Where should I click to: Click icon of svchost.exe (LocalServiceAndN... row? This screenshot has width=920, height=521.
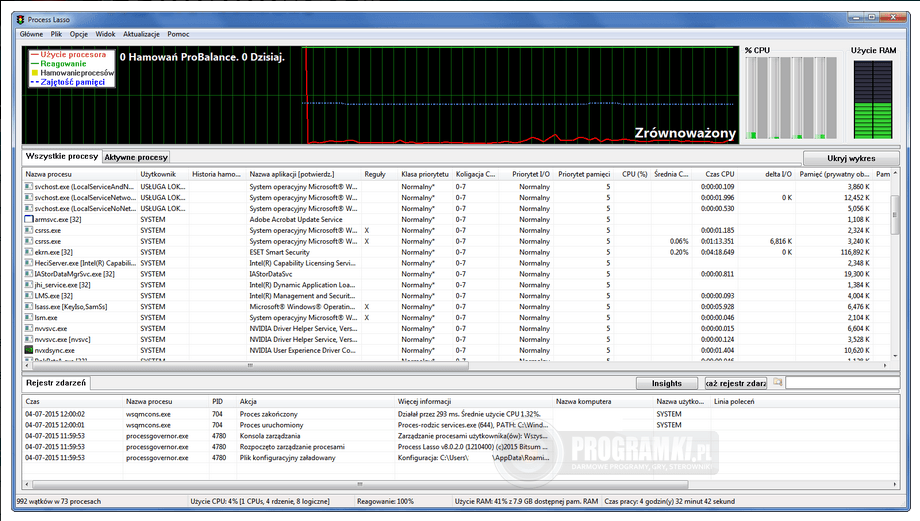tap(28, 187)
